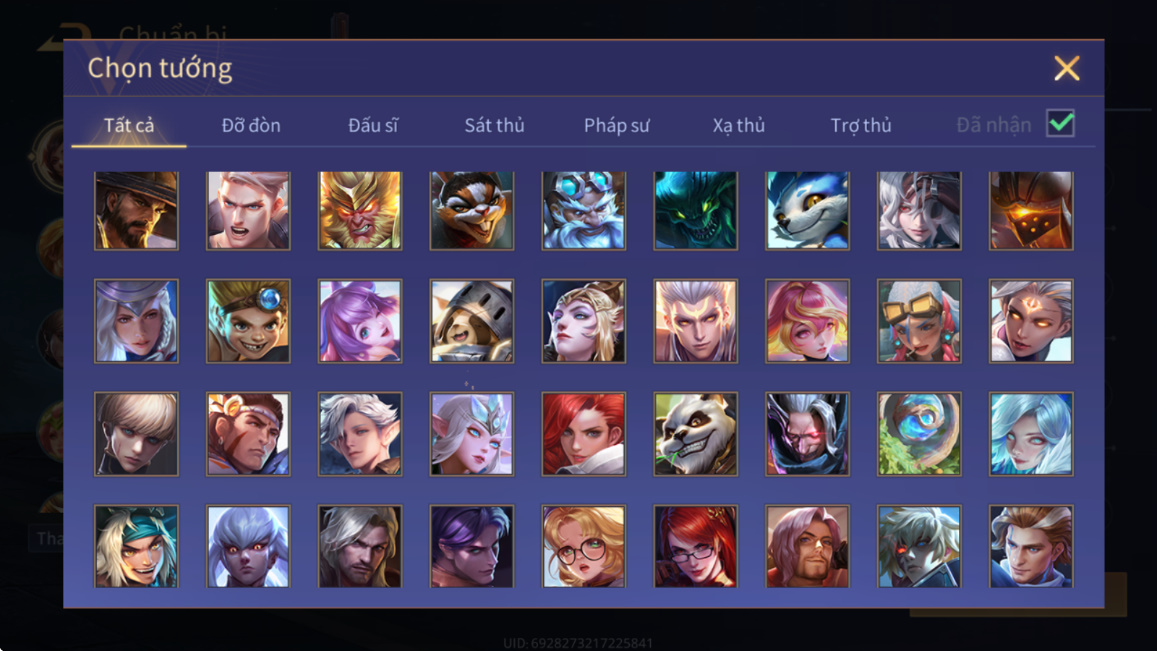This screenshot has height=651, width=1157.
Task: Choose the golden monkey king hero
Action: [360, 210]
